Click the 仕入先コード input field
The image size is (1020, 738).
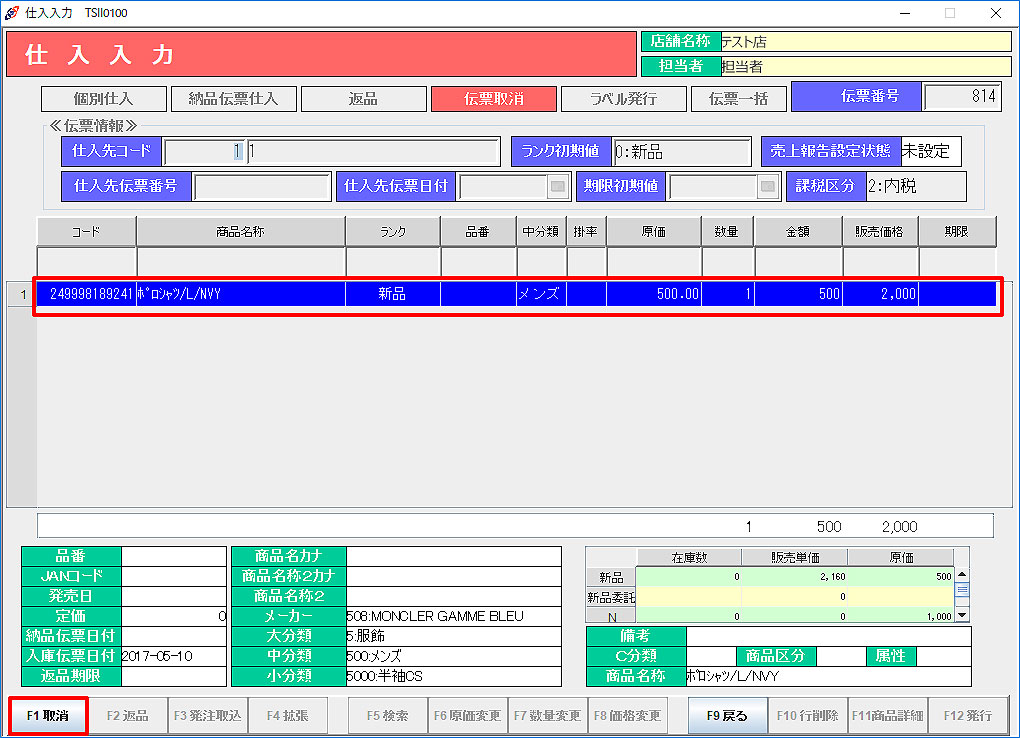[x=205, y=152]
